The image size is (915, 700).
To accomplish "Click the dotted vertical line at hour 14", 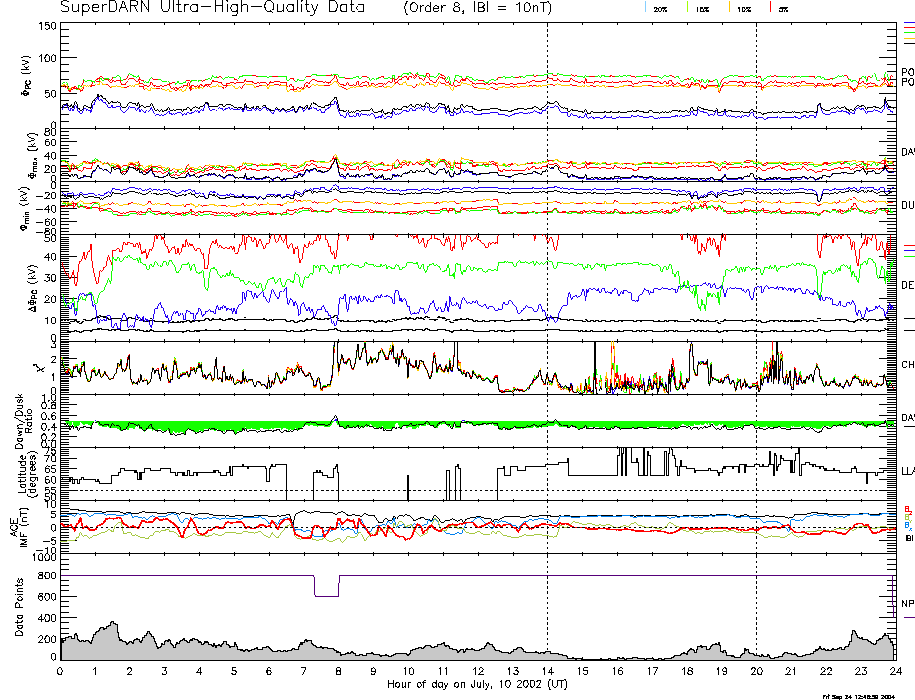I will (x=548, y=300).
